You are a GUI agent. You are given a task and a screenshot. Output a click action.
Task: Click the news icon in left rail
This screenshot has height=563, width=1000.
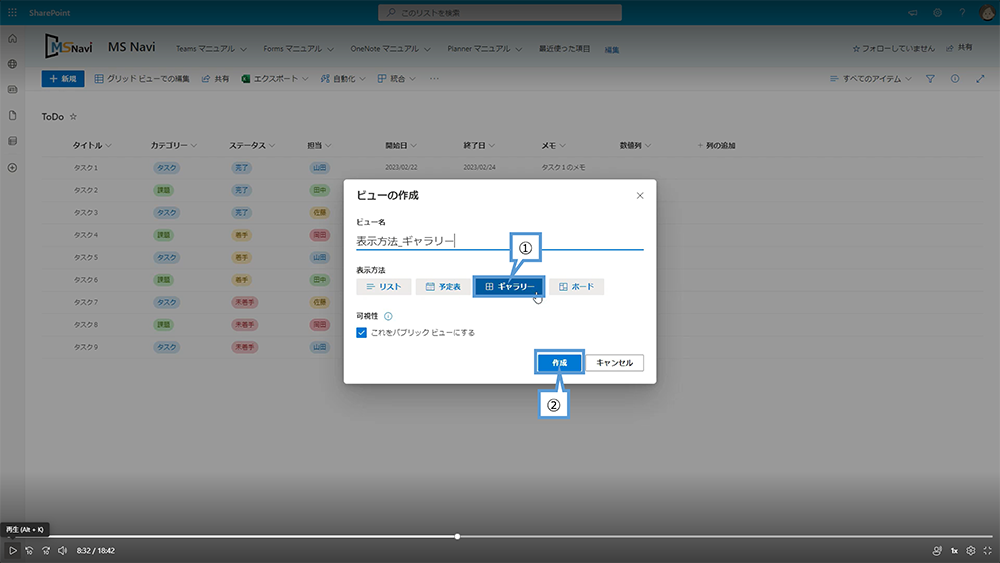click(x=12, y=90)
